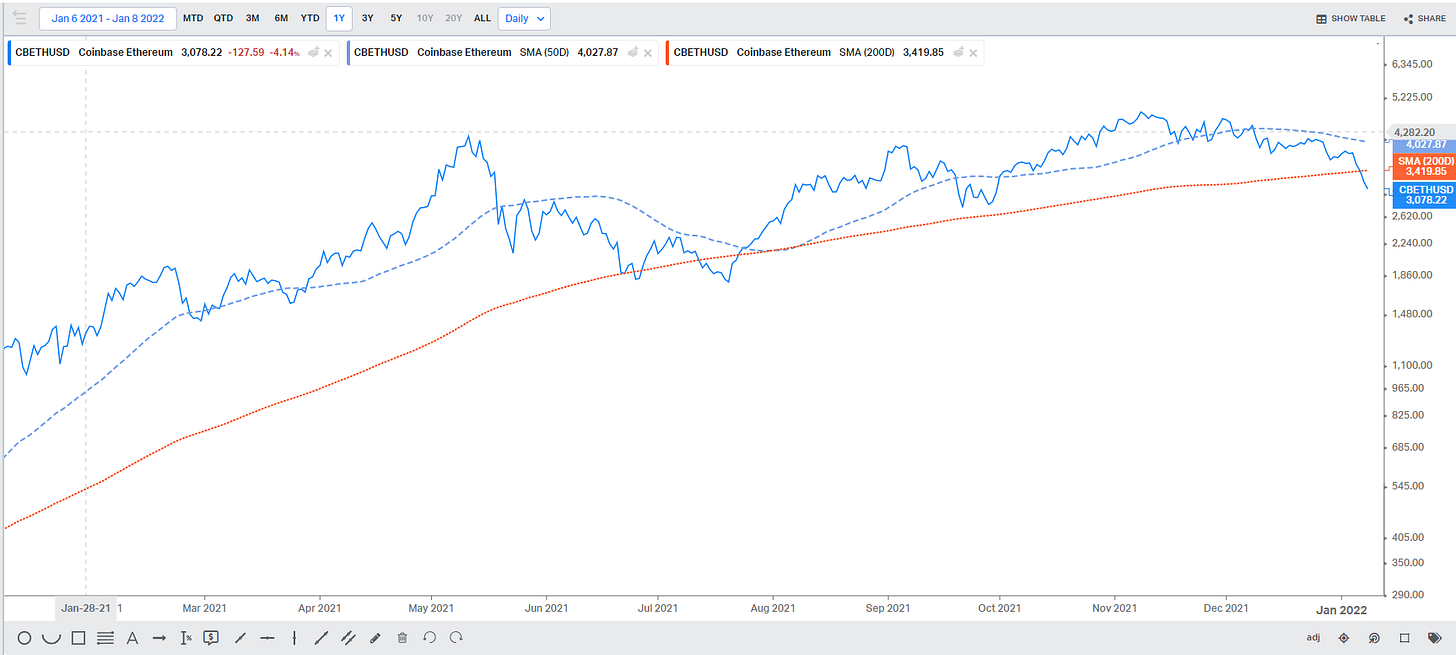Select the short trend line tool
Screen dimensions: 1456x655
(240, 637)
